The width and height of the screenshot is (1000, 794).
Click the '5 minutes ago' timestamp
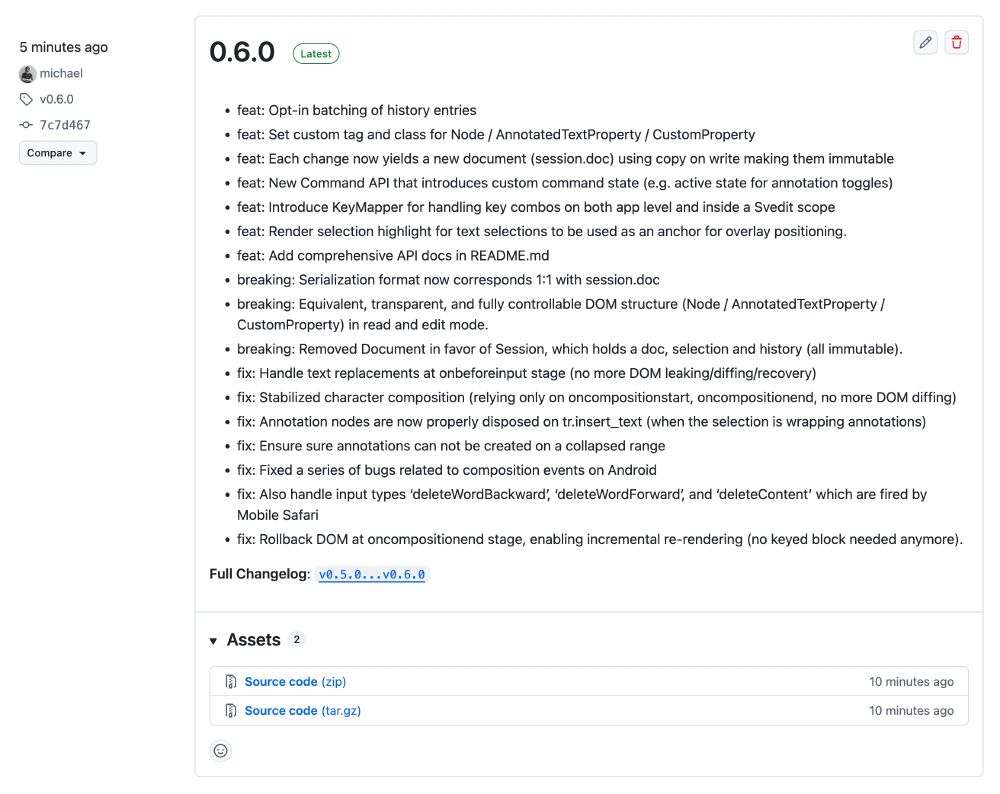(64, 47)
